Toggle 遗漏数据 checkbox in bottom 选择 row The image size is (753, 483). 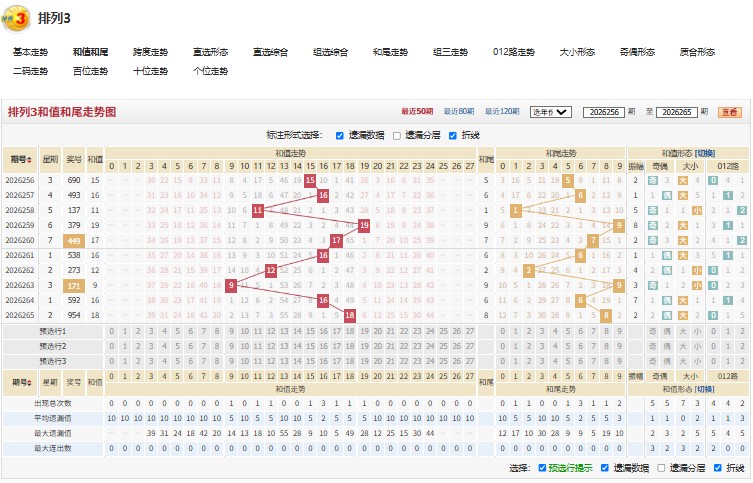click(605, 468)
